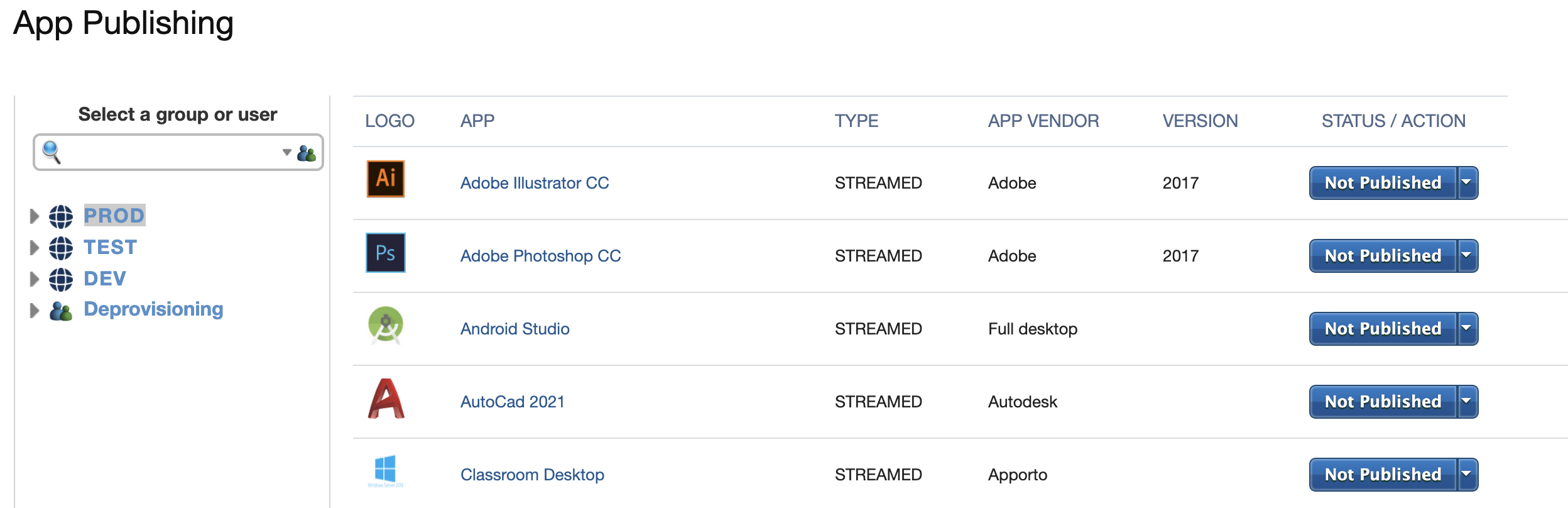
Task: Open the Classroom Desktop link
Action: point(532,475)
